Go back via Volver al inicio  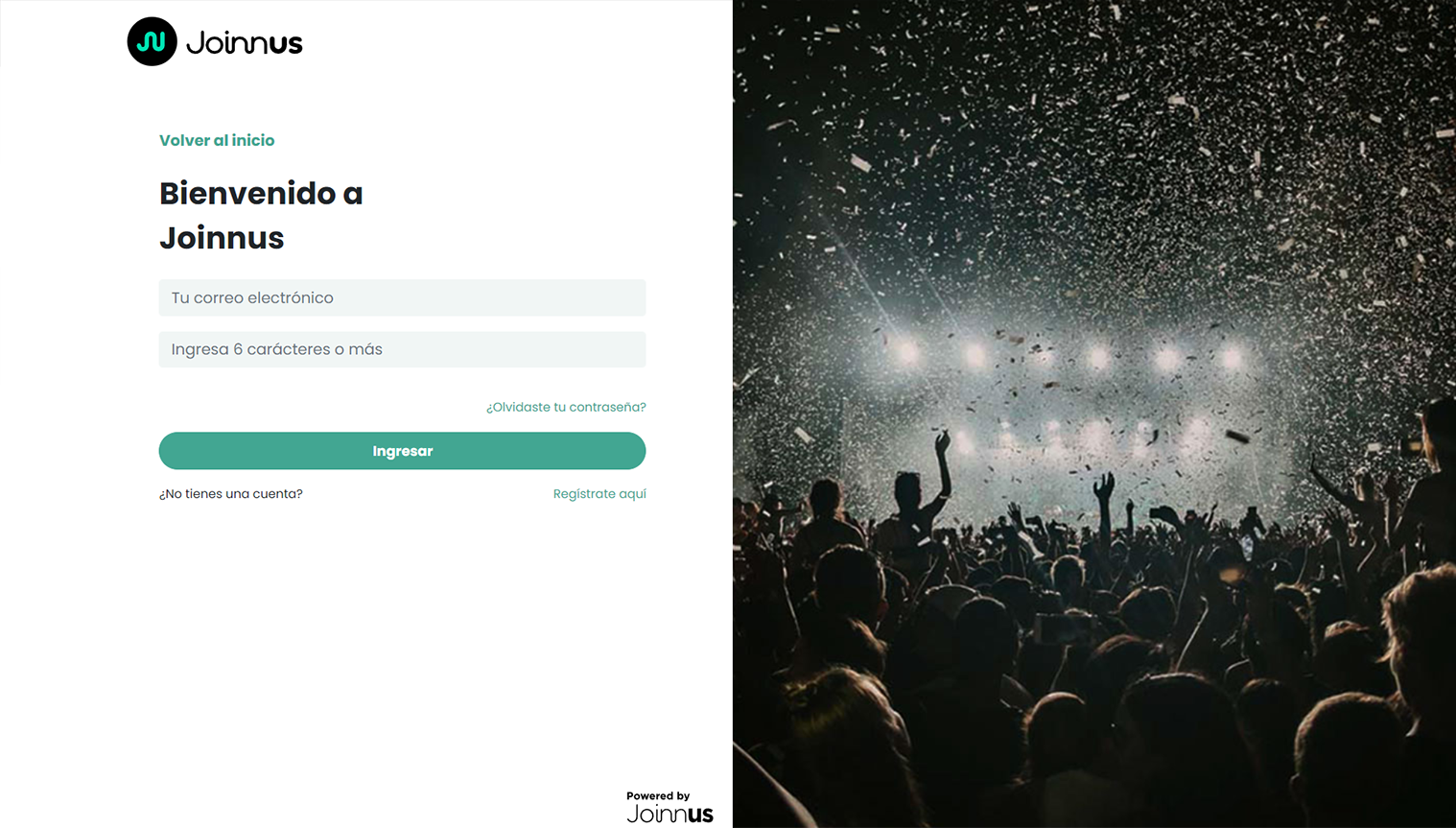click(x=217, y=140)
